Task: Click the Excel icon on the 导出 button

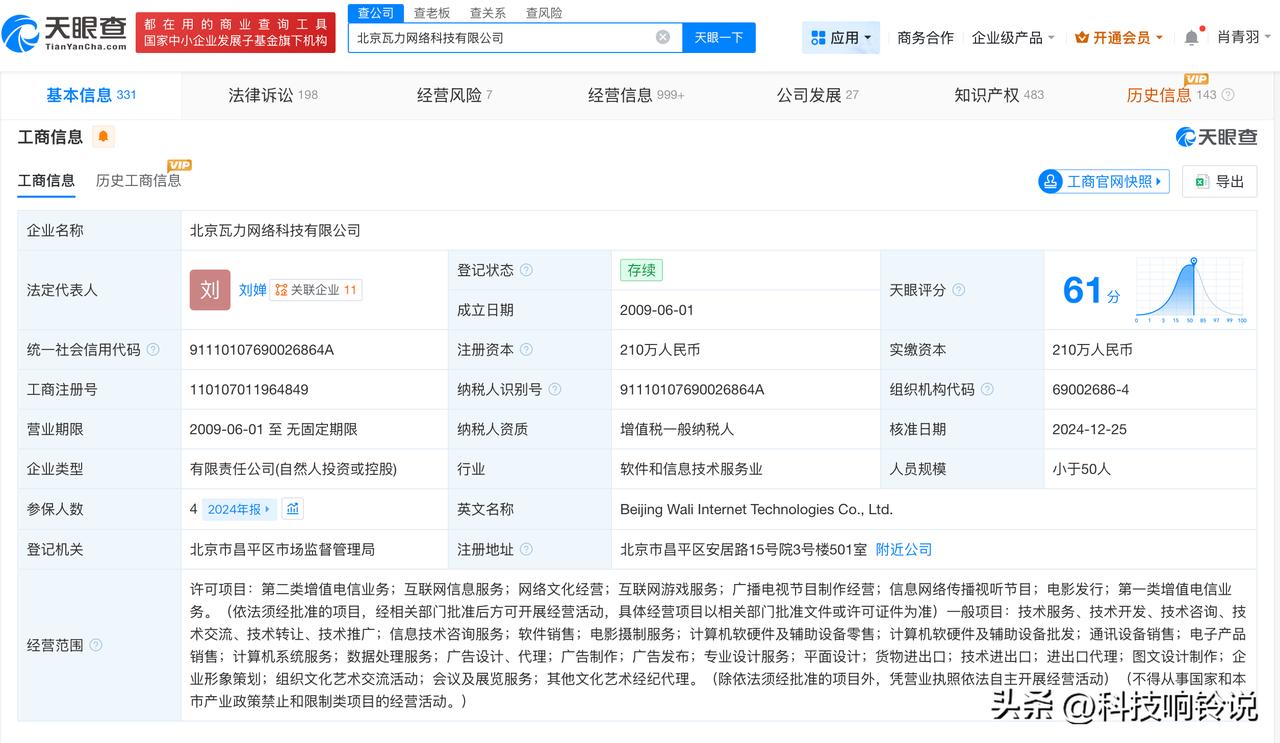Action: pos(1200,181)
